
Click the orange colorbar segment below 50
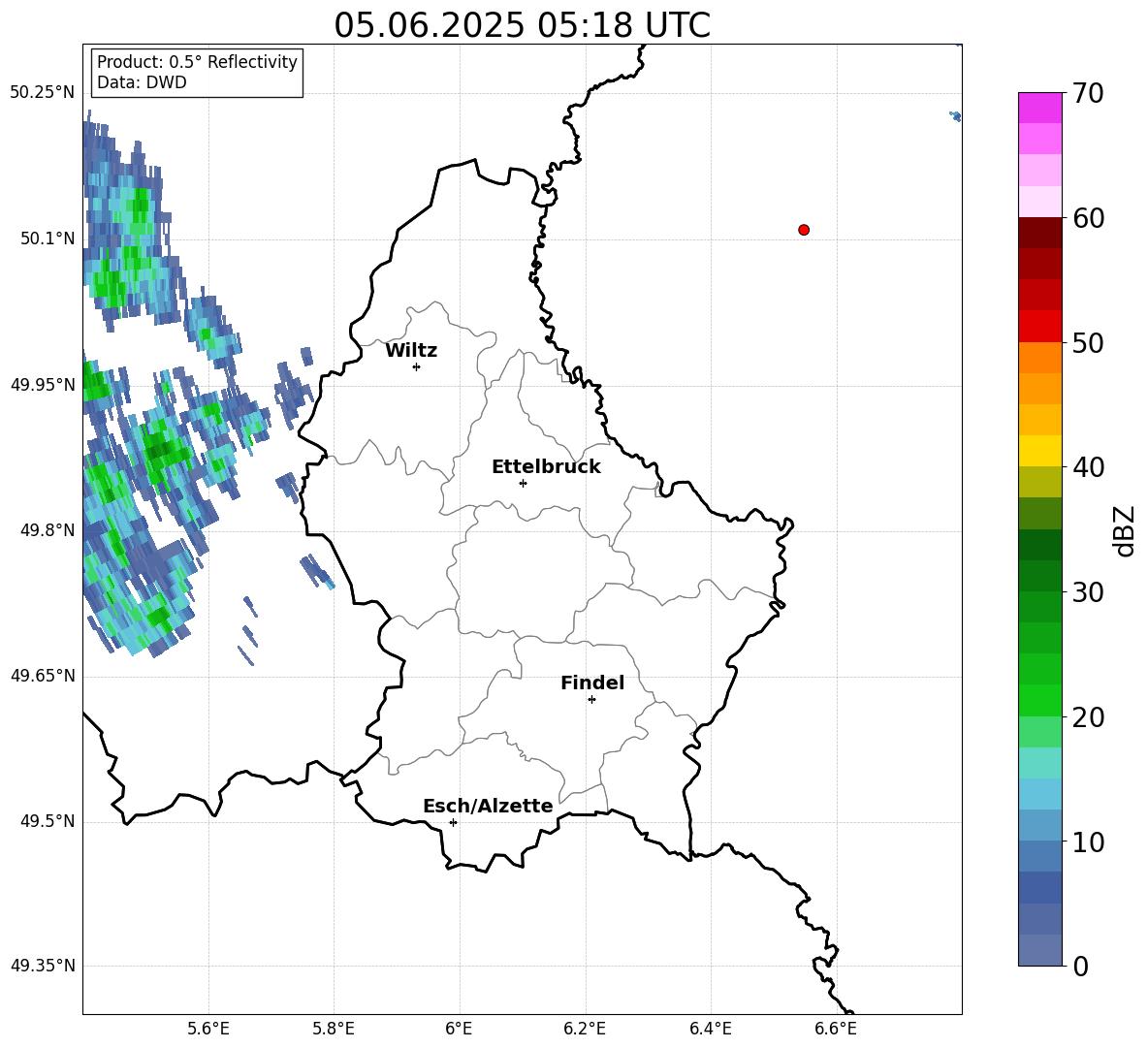coord(1039,358)
